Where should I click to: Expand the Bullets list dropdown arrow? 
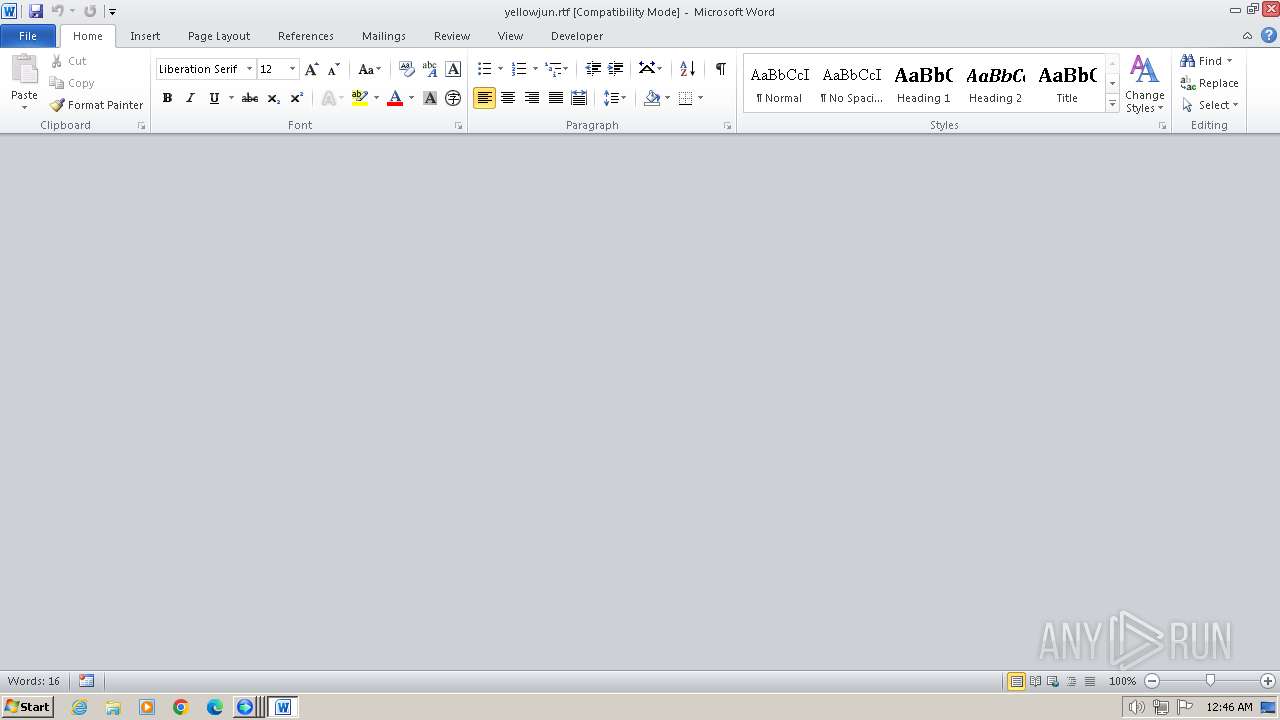[x=500, y=69]
